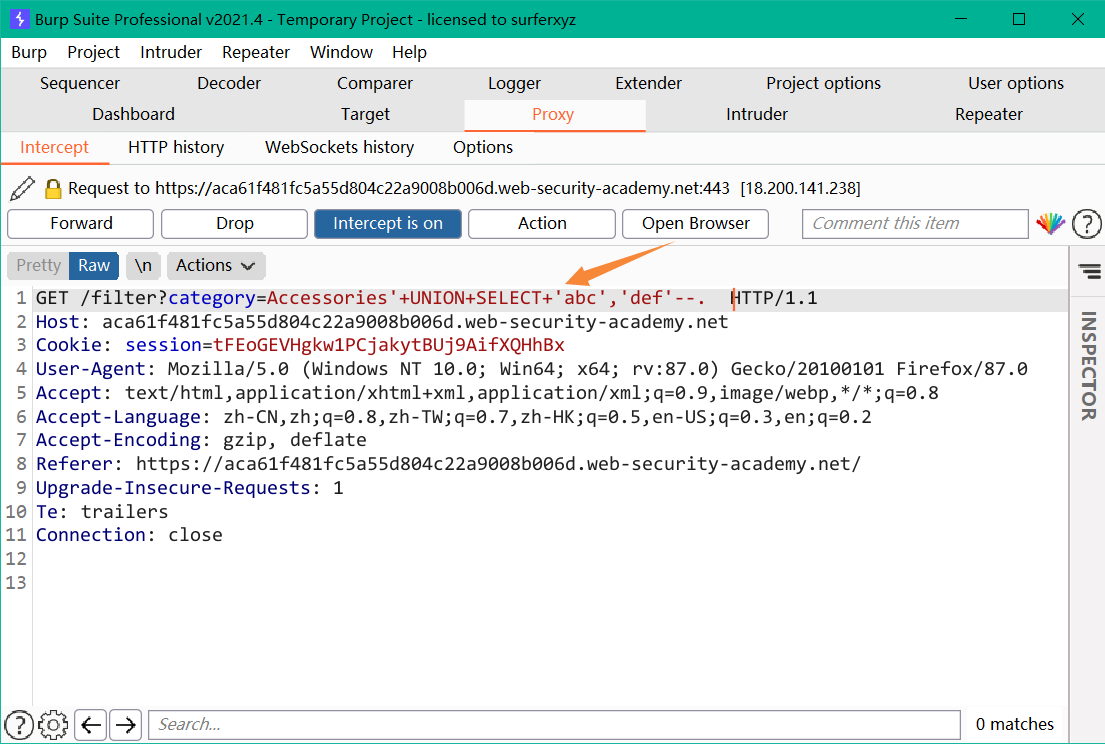Switch to Raw view
The height and width of the screenshot is (744, 1105).
click(94, 266)
